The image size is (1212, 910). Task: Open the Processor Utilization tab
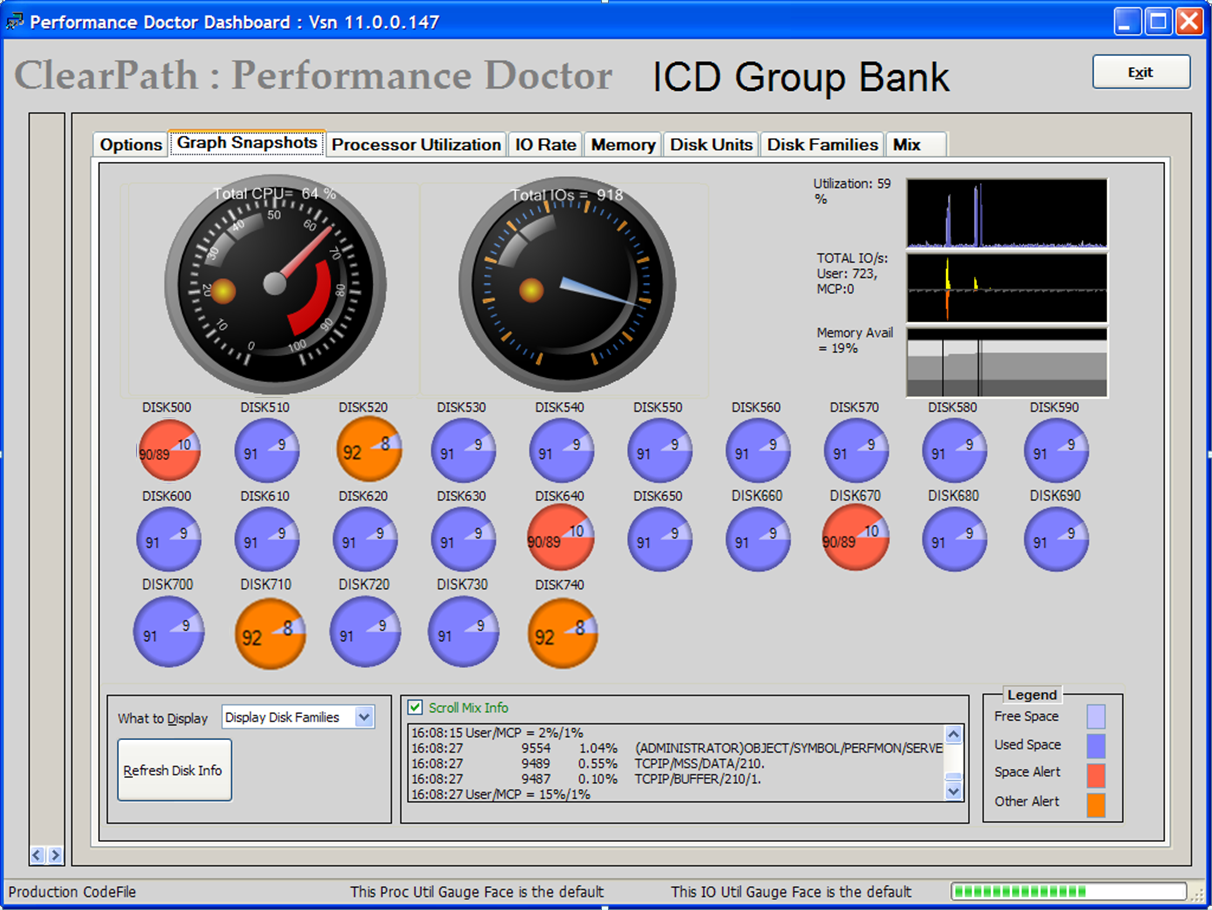(416, 145)
